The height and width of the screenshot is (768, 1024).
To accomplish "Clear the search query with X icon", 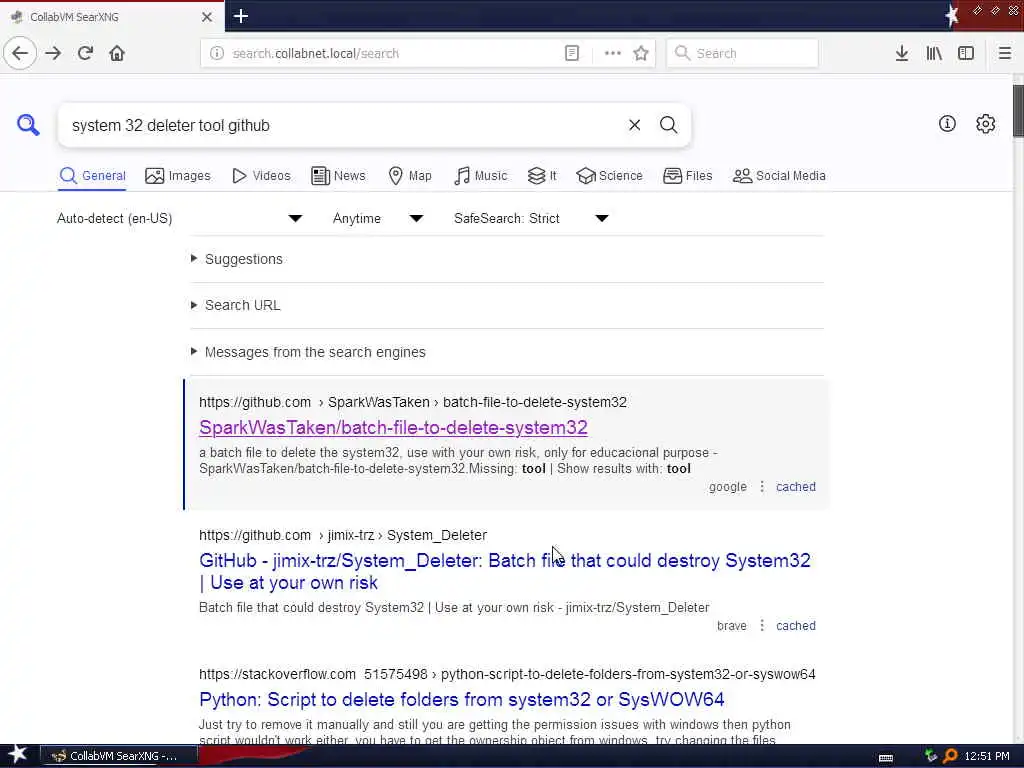I will click(x=634, y=125).
